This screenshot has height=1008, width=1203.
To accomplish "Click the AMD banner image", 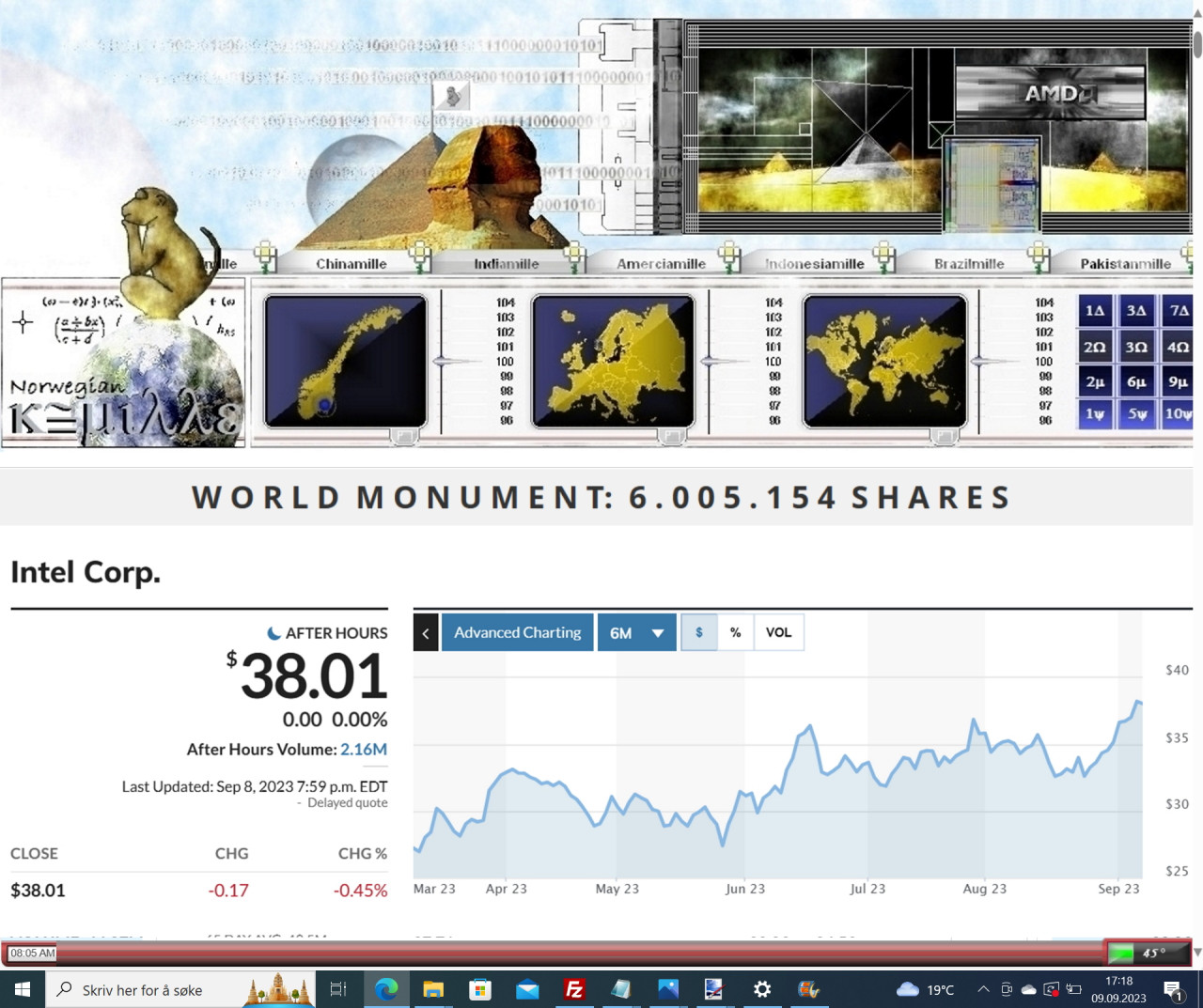I will (x=1051, y=92).
